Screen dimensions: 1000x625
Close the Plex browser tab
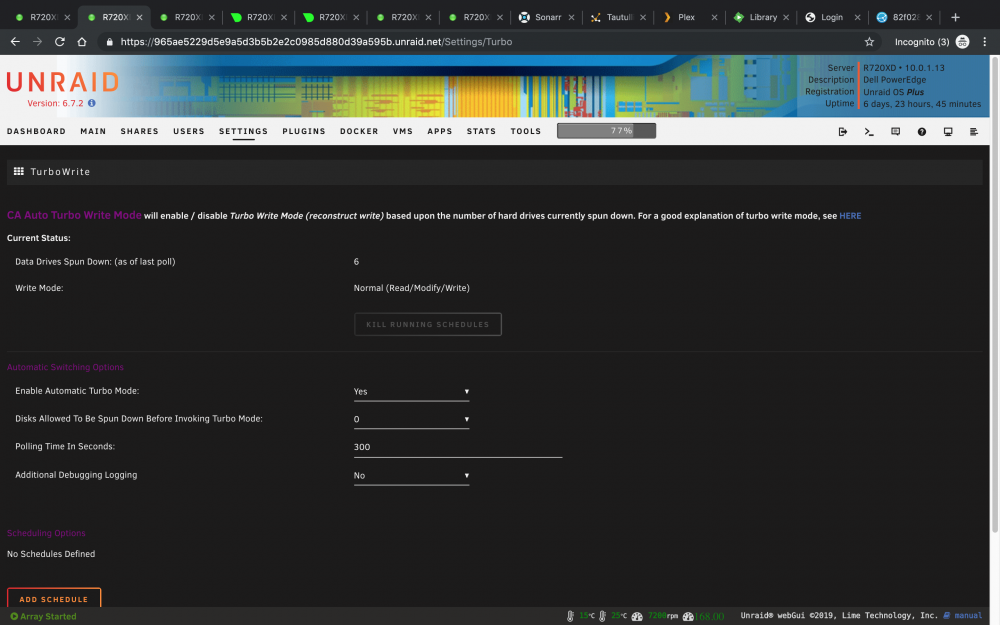pos(714,17)
